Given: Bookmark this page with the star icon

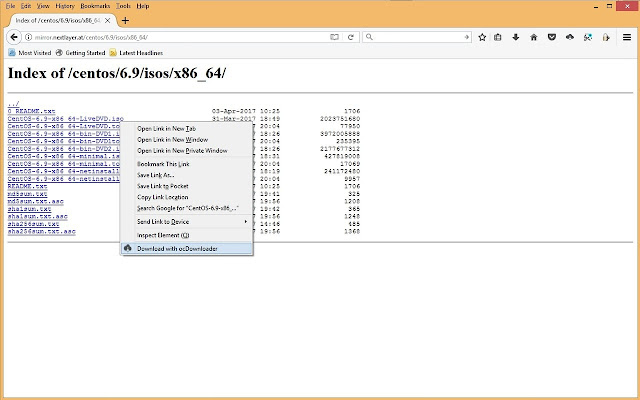Looking at the screenshot, I should [482, 37].
